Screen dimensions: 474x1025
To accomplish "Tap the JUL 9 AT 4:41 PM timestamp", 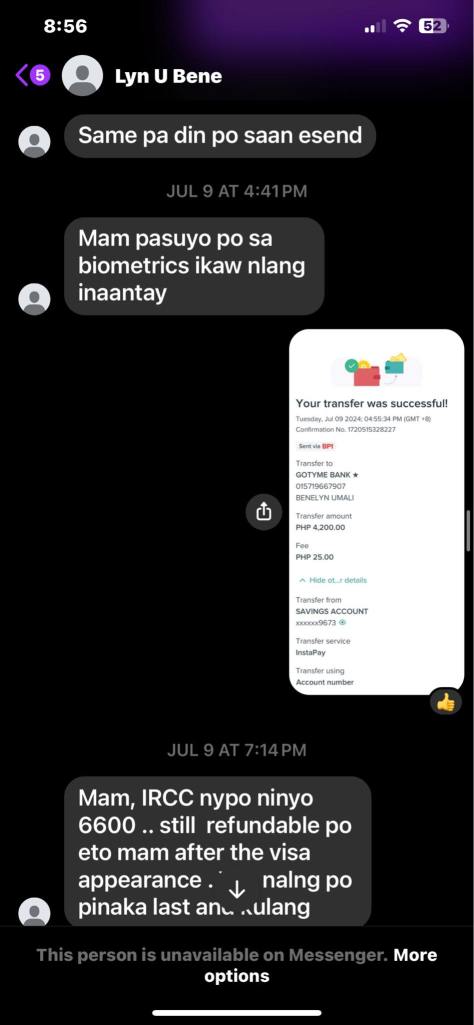I will (x=237, y=191).
